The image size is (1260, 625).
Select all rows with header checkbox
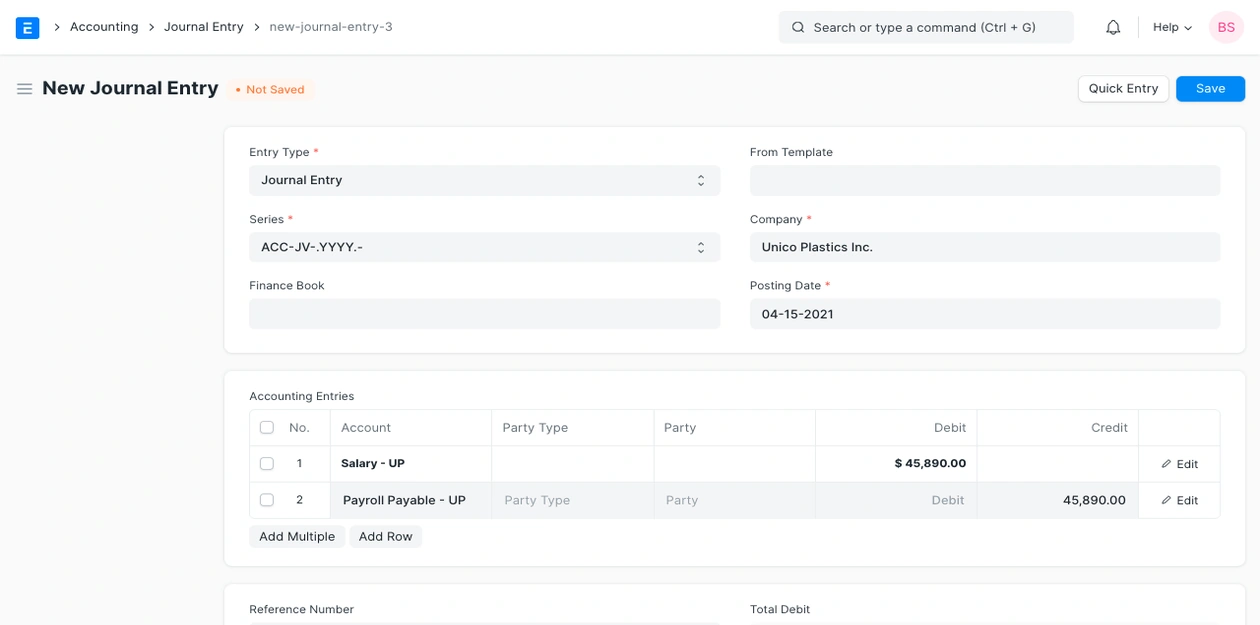point(267,428)
